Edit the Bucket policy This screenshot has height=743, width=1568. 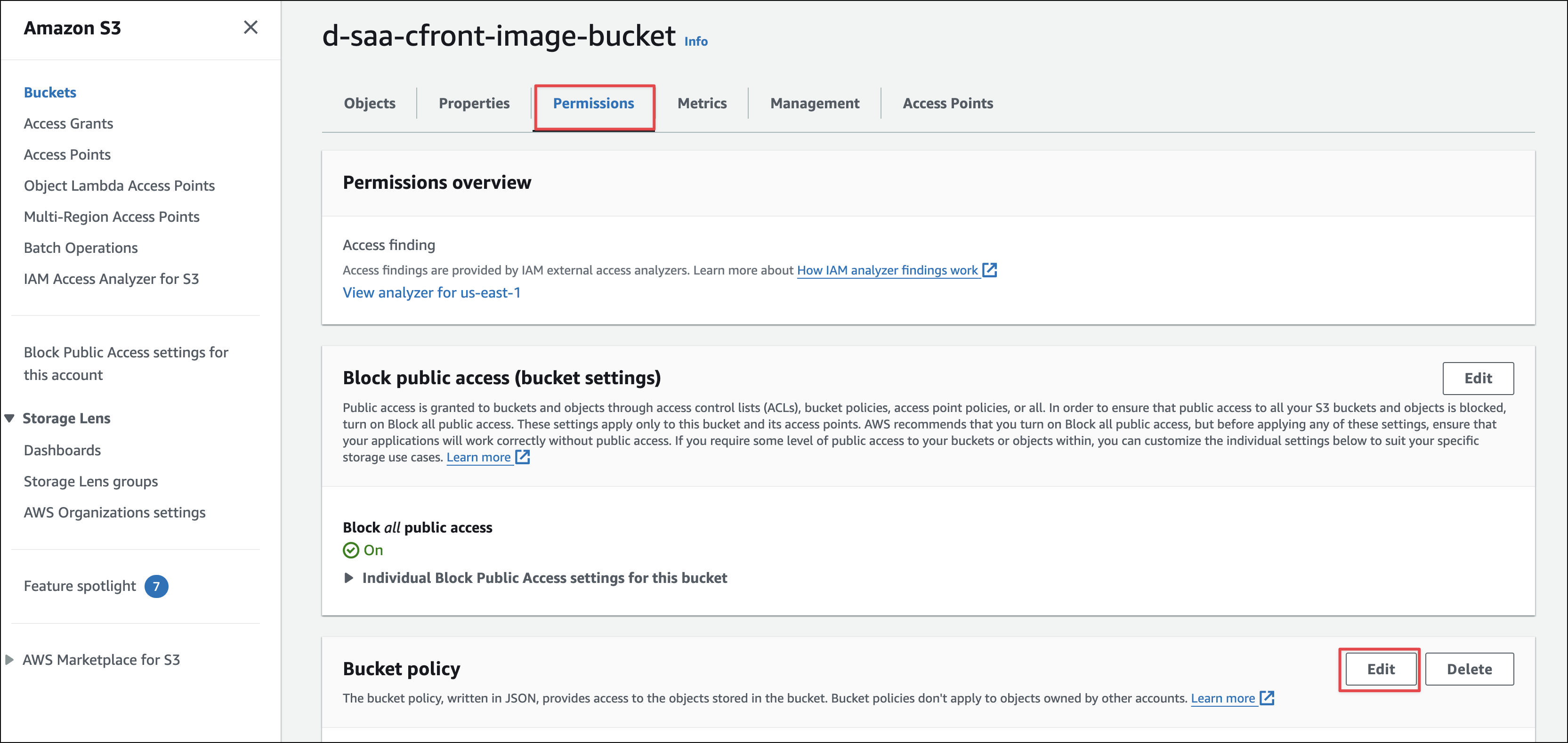pos(1380,670)
